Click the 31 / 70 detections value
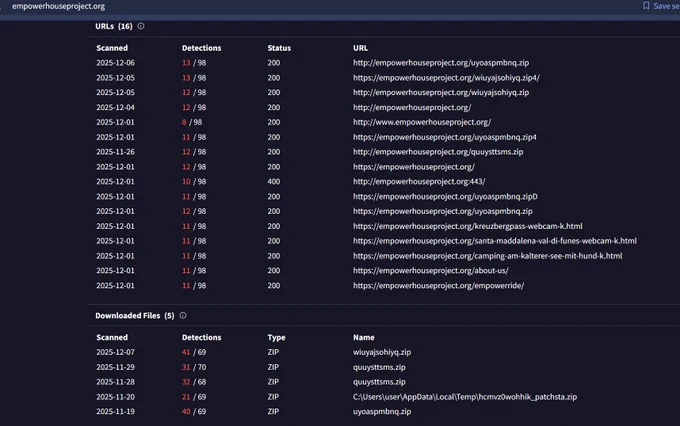 point(194,367)
